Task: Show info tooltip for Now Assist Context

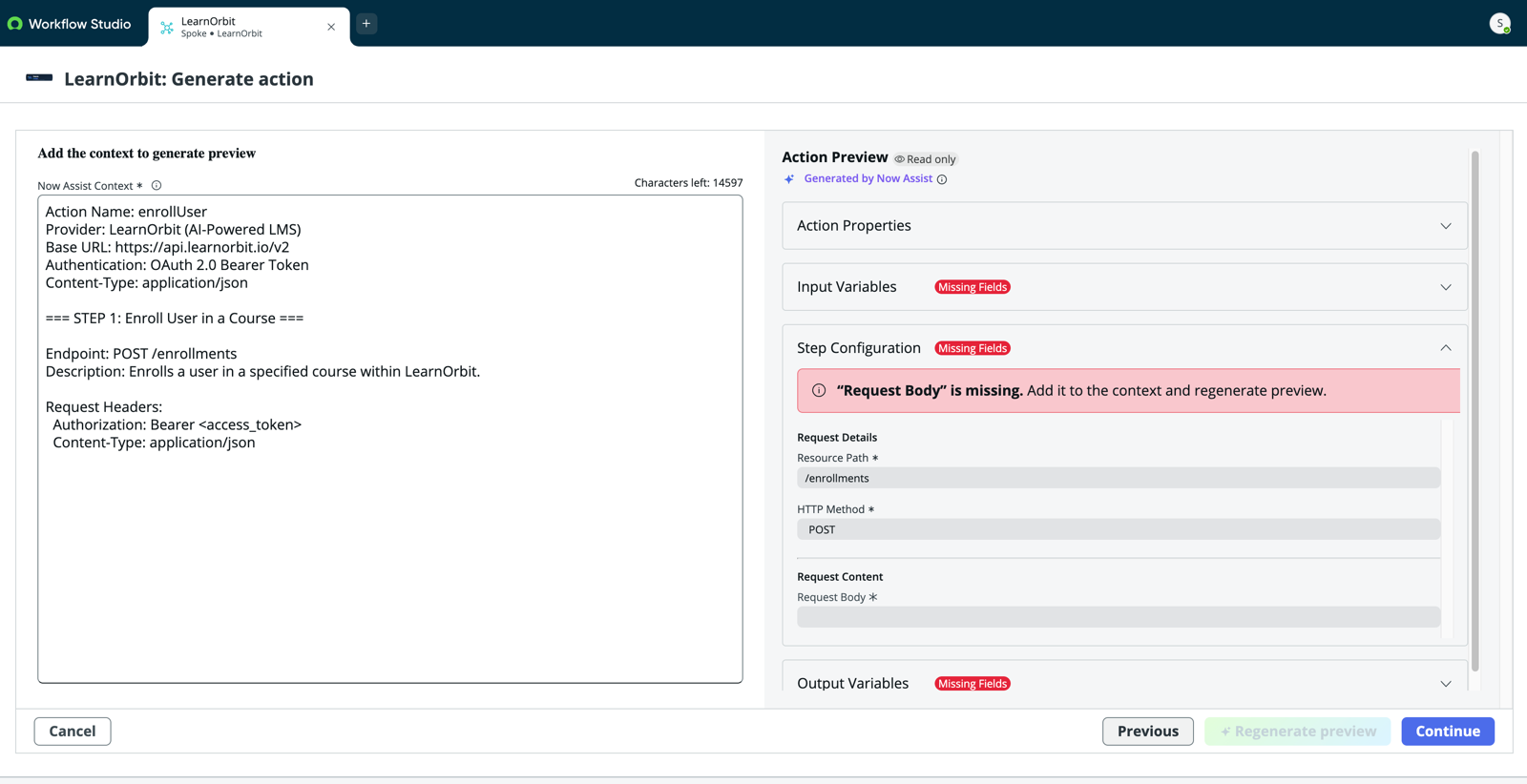Action: [157, 186]
